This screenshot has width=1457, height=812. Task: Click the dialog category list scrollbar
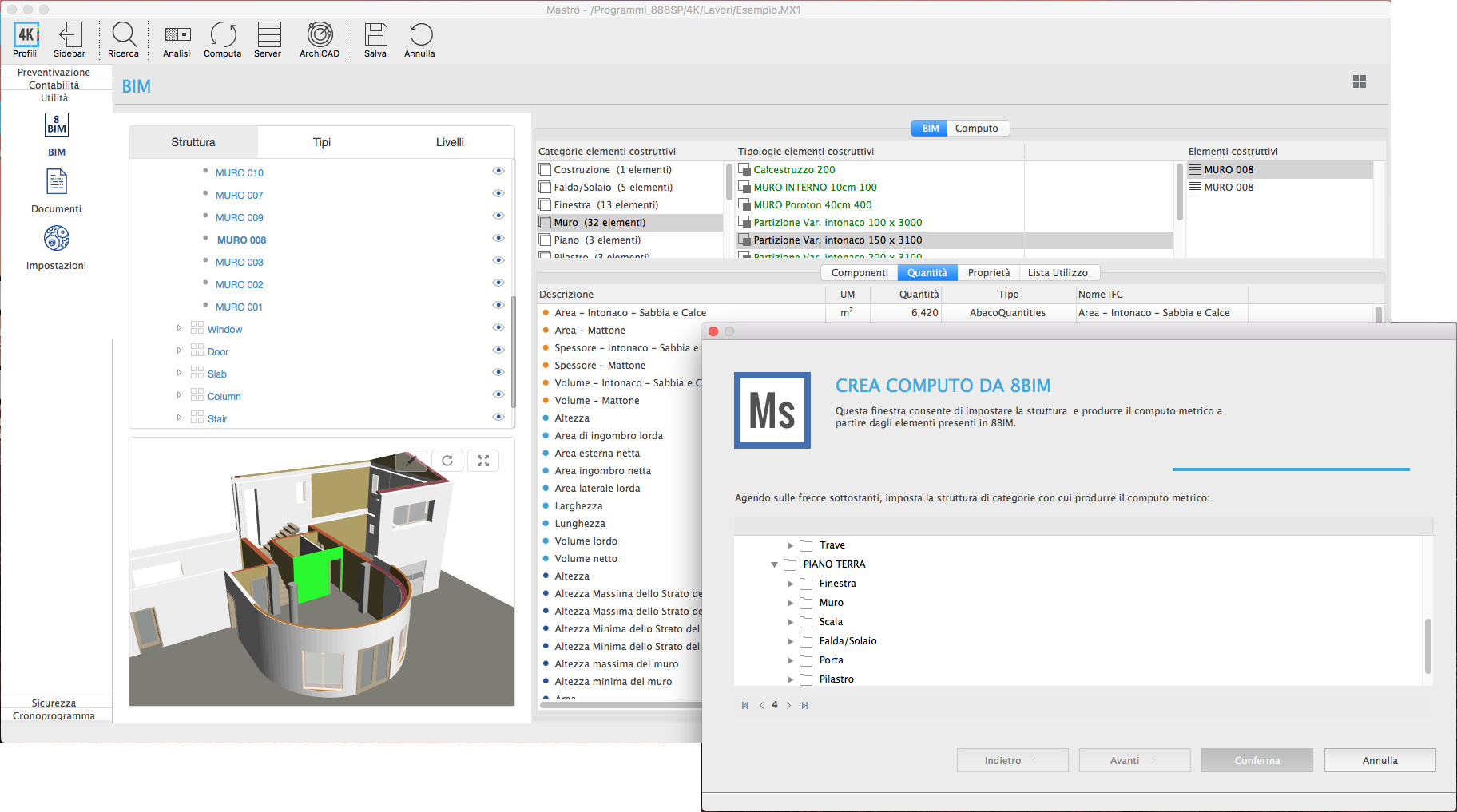(1427, 645)
